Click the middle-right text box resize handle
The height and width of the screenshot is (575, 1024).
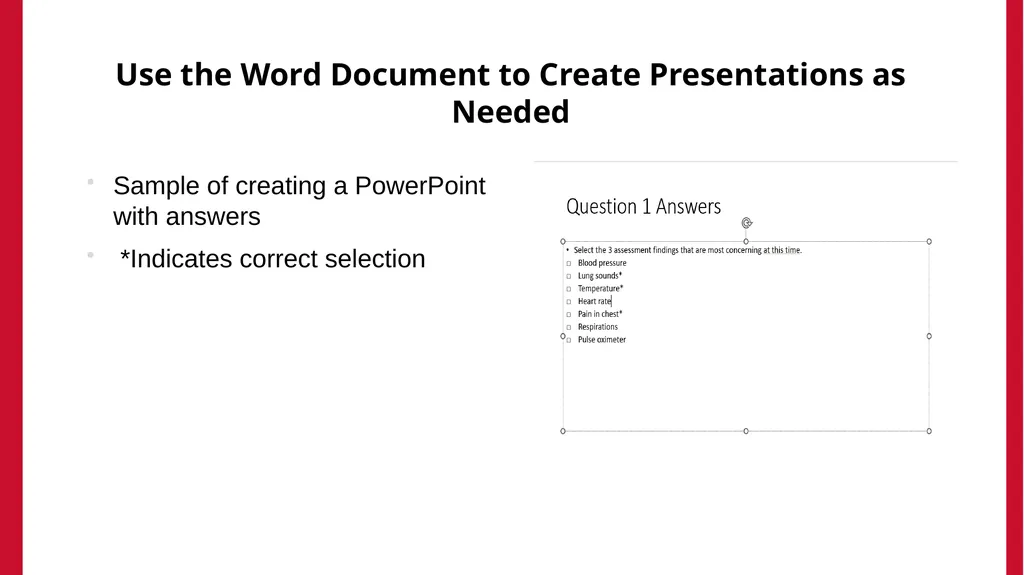pyautogui.click(x=929, y=337)
